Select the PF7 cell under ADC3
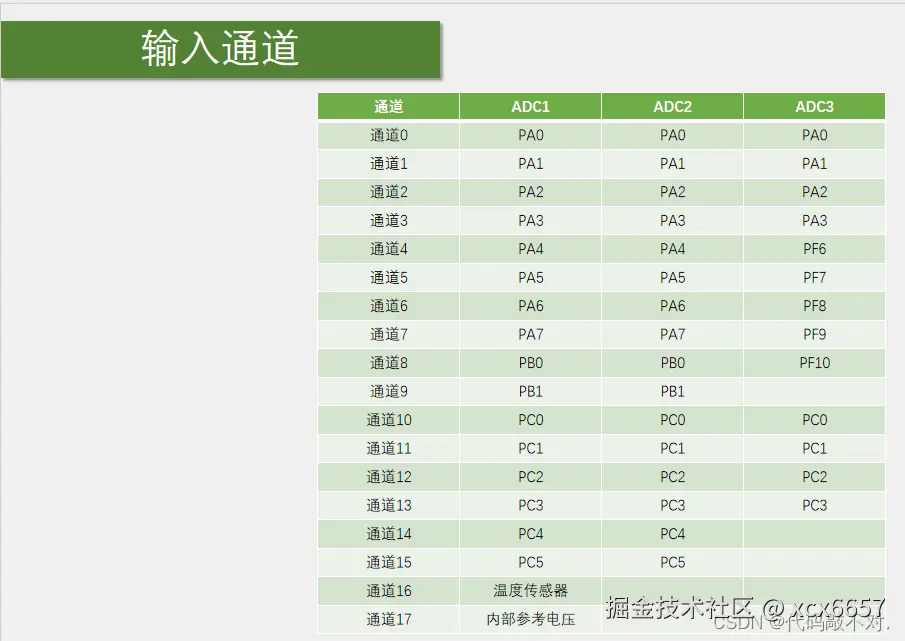 pos(814,278)
